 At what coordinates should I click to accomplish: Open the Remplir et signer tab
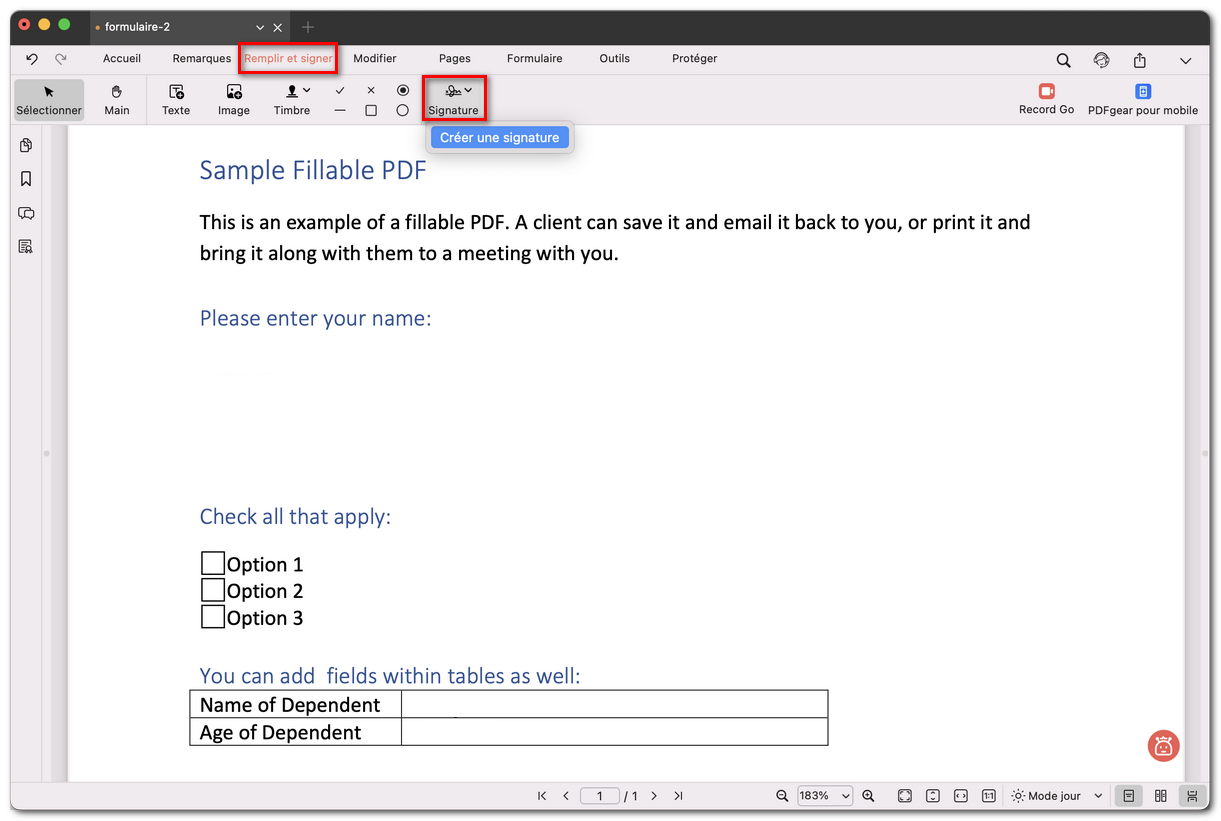288,59
